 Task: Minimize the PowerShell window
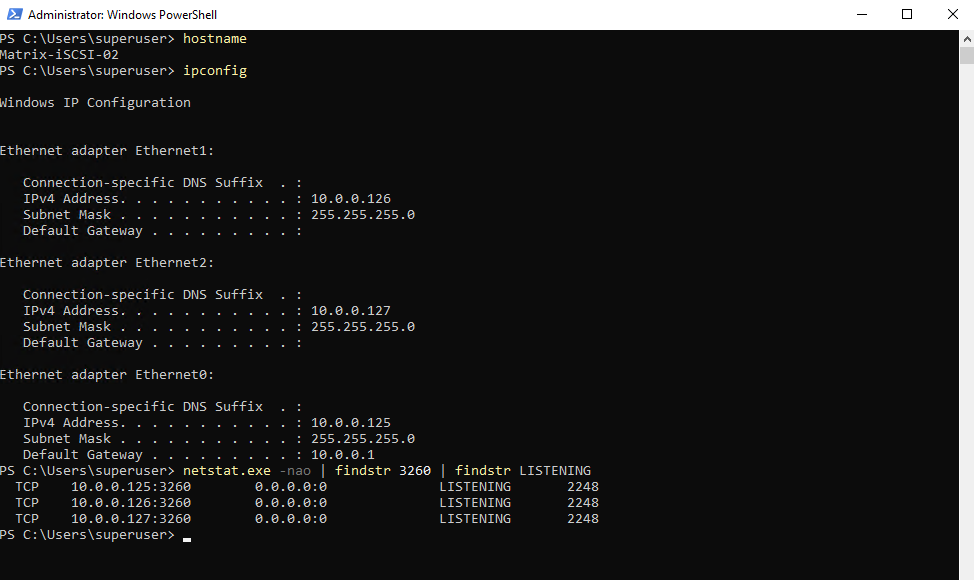(861, 15)
